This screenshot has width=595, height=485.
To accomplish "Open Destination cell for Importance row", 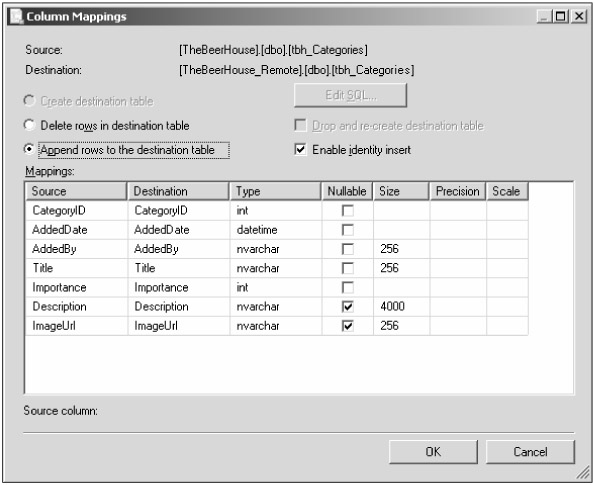I will point(179,288).
